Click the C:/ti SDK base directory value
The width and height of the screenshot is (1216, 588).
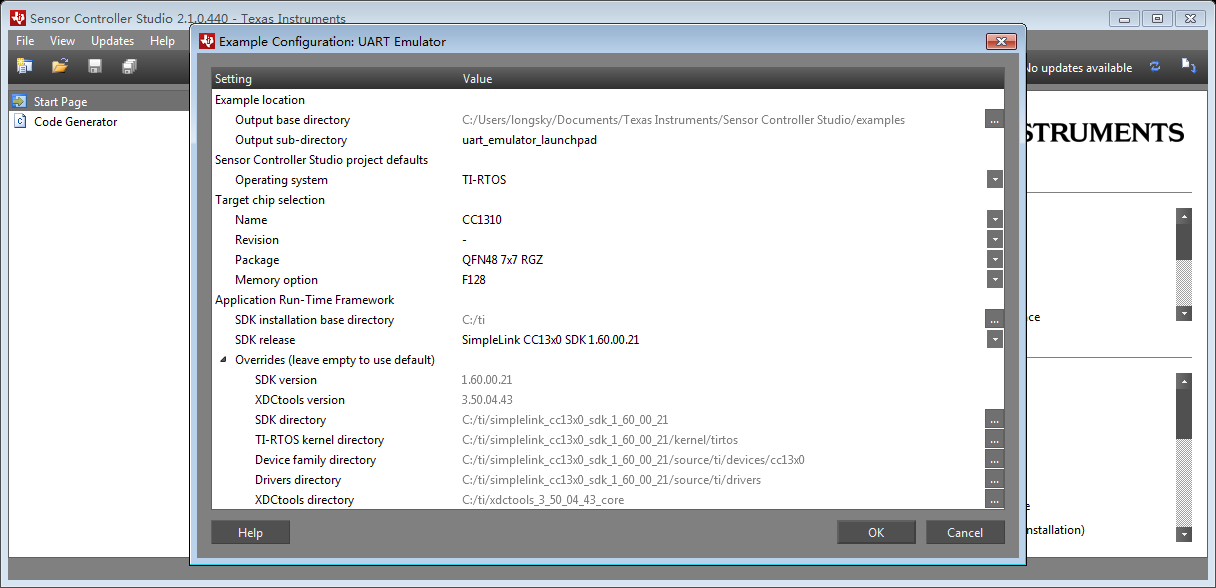pyautogui.click(x=474, y=320)
